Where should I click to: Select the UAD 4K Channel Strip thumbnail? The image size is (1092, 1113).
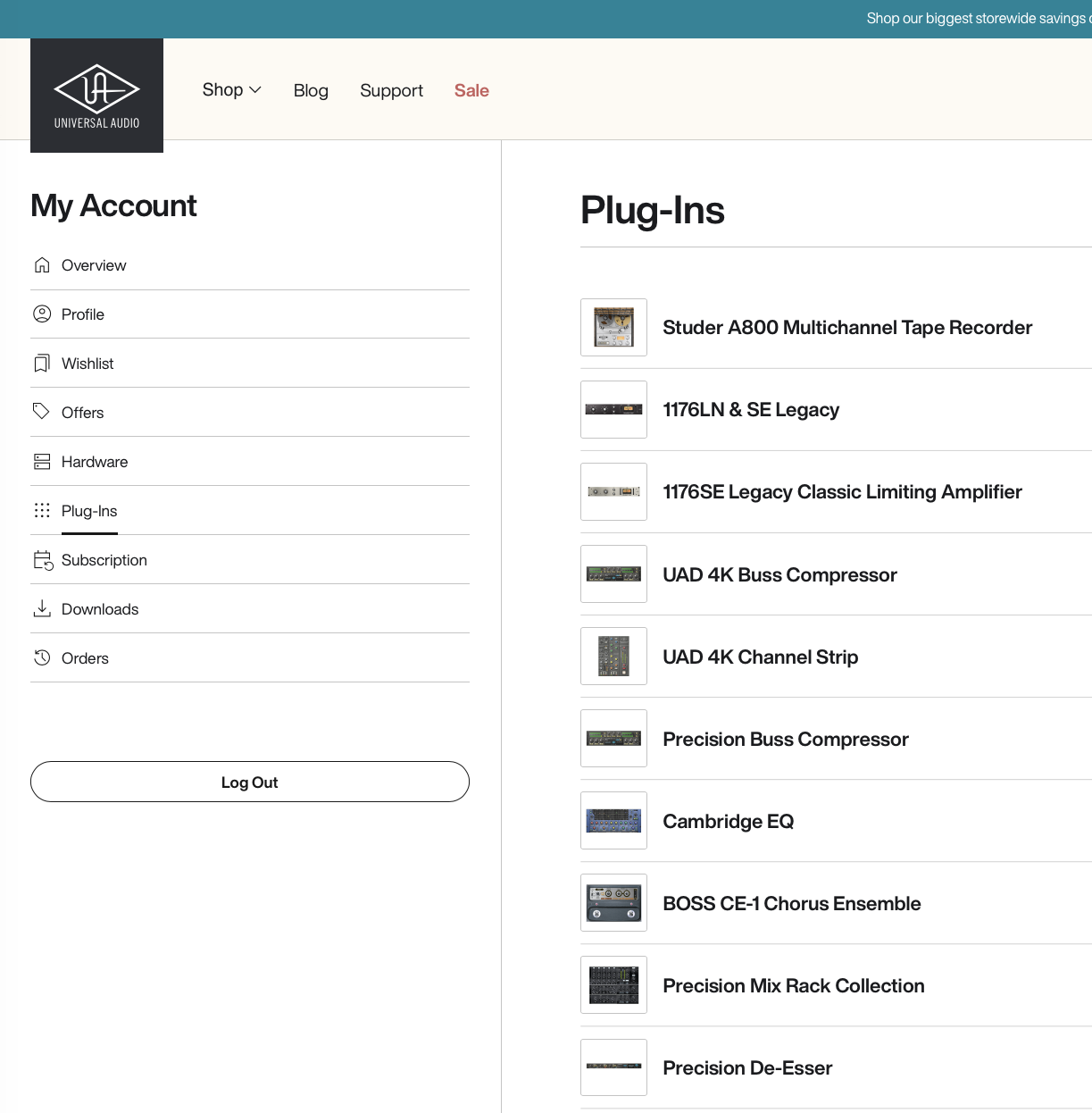point(613,657)
